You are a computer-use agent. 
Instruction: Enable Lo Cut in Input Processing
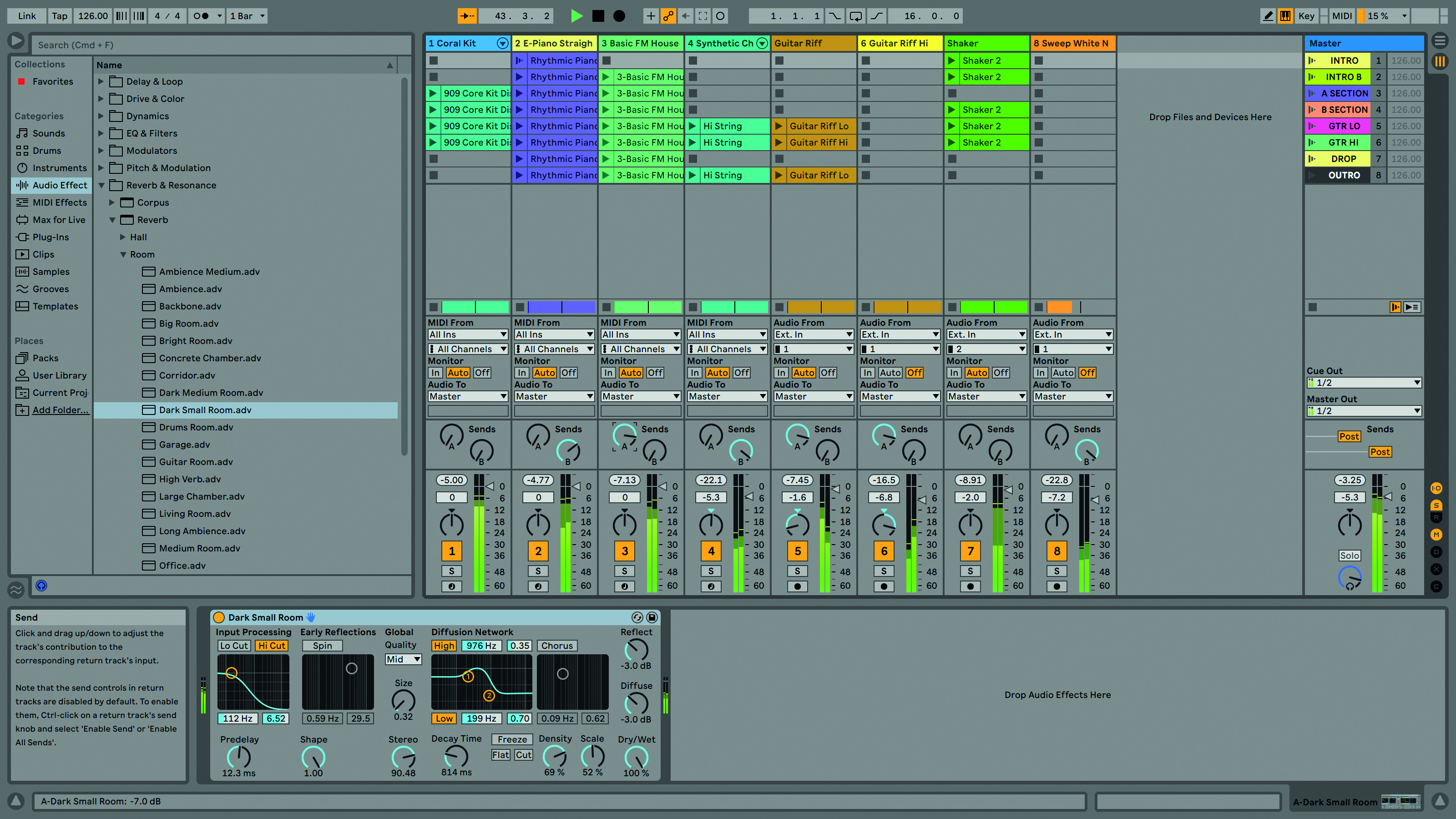click(234, 646)
